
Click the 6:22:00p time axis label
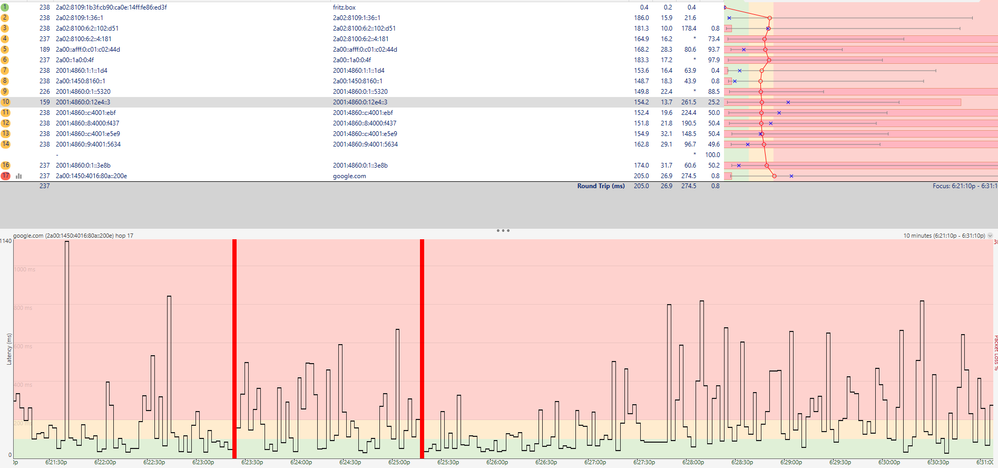click(106, 463)
